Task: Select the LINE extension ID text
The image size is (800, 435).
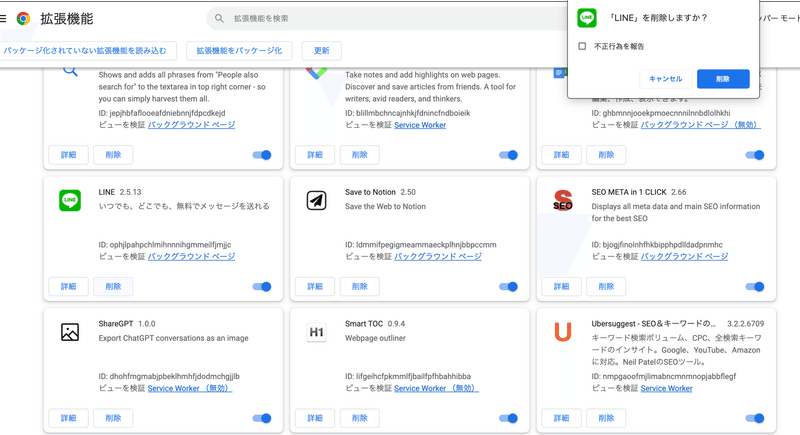Action: click(165, 245)
